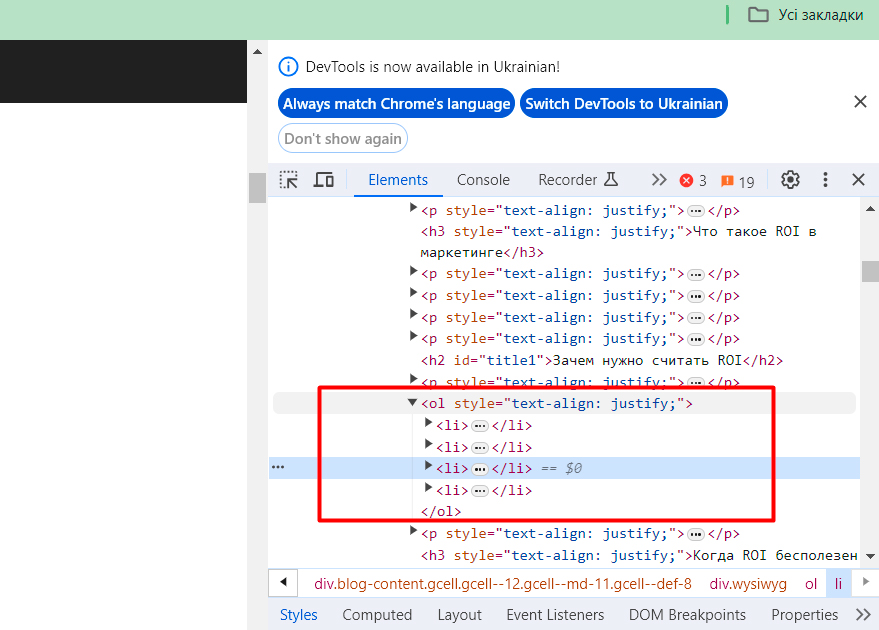
Task: Open DevTools settings gear
Action: [x=790, y=180]
